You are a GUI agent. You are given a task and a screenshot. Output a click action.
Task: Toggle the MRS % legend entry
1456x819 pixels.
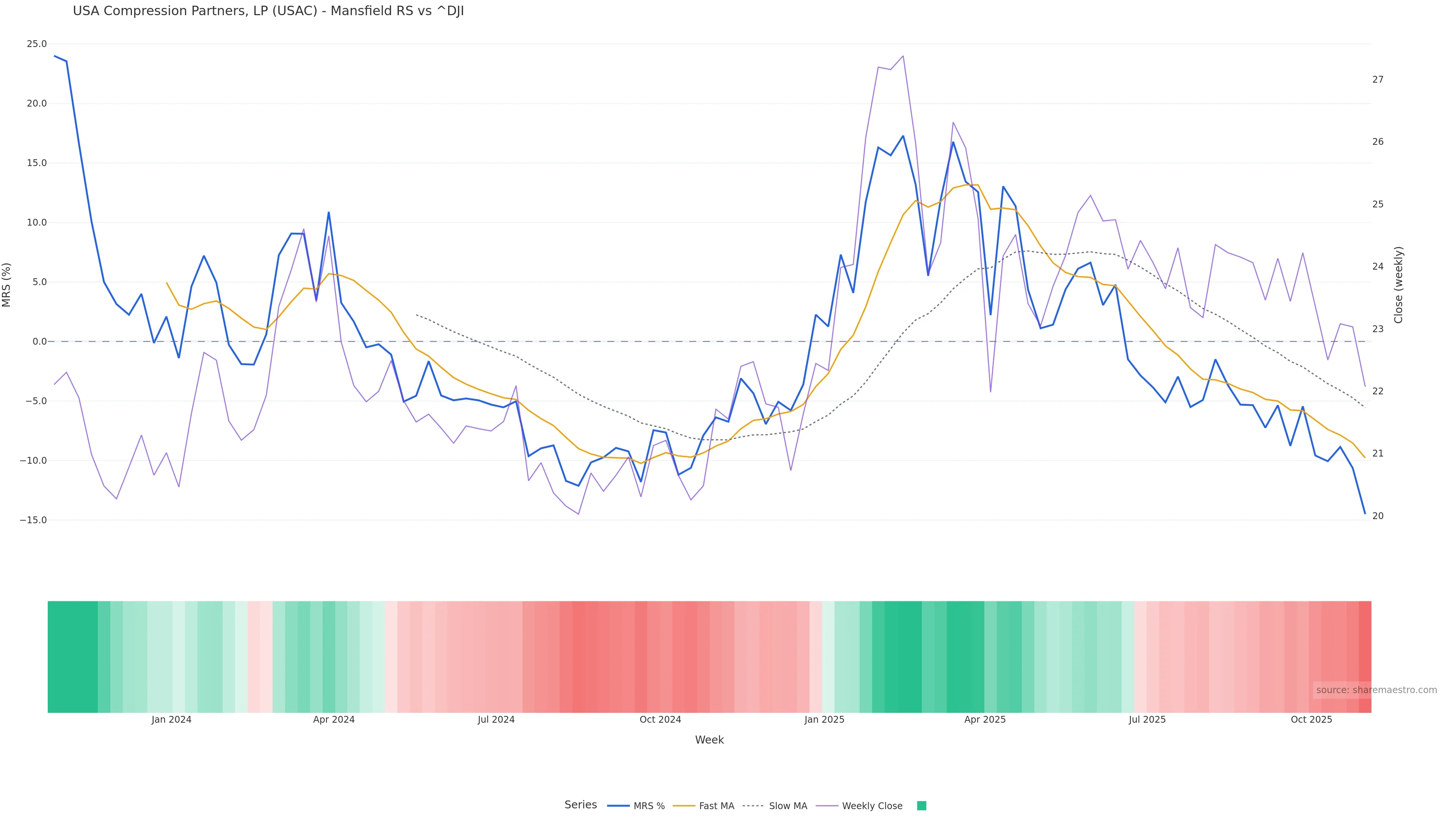[649, 806]
